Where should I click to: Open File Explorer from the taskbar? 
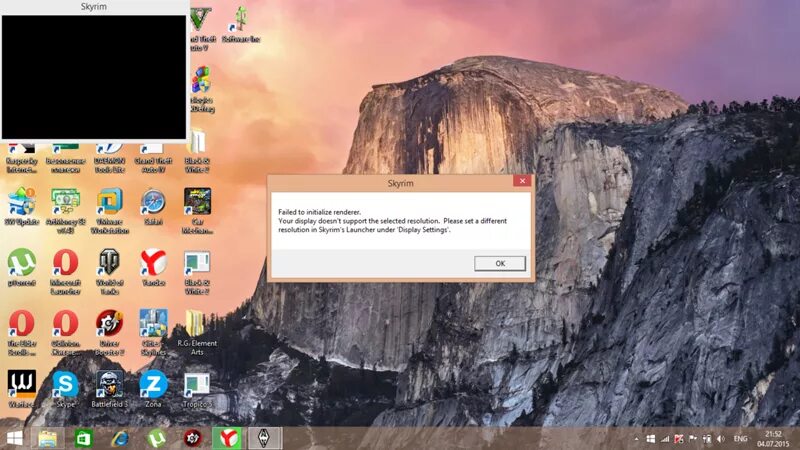[47, 438]
